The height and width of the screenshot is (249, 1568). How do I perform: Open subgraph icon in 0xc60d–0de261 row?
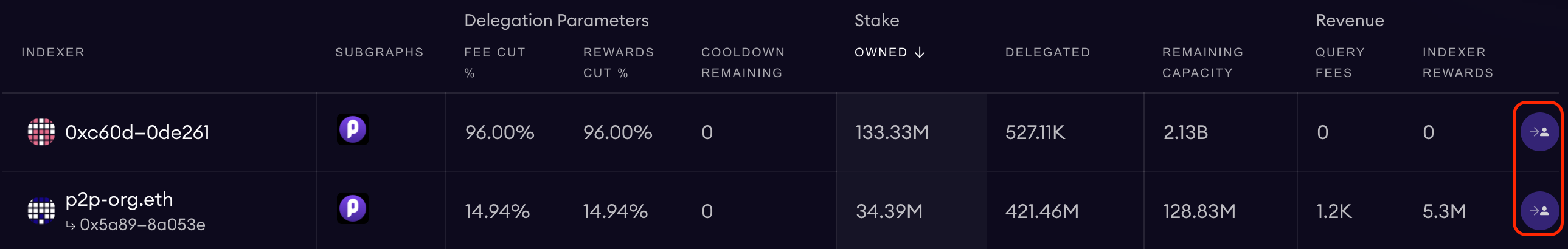pos(352,129)
